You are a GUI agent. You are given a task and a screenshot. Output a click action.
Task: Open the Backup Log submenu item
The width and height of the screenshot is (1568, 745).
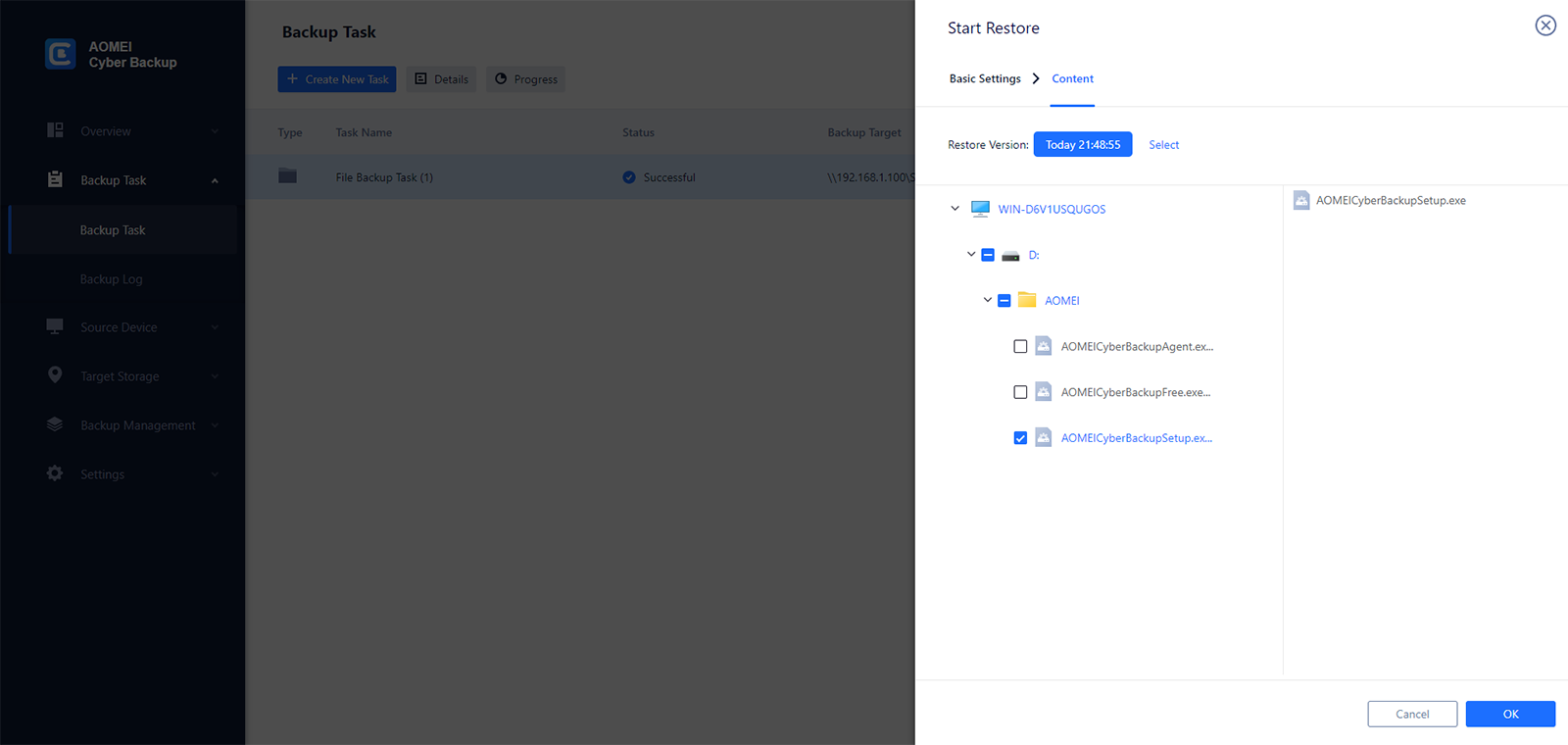[x=123, y=279]
